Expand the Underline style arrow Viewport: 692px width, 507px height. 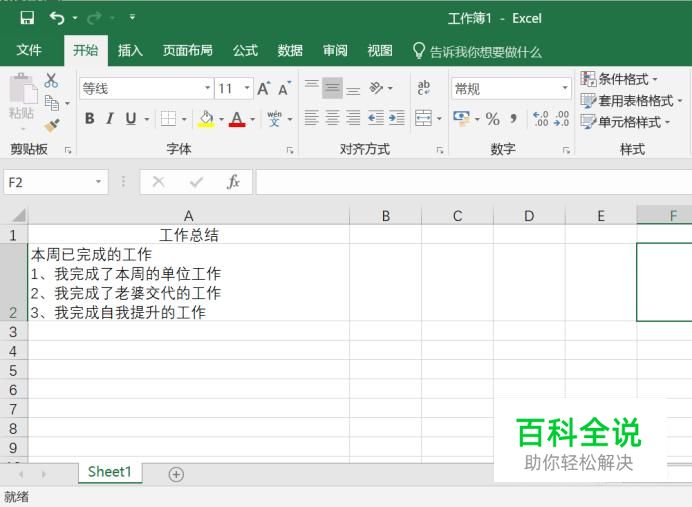click(147, 119)
